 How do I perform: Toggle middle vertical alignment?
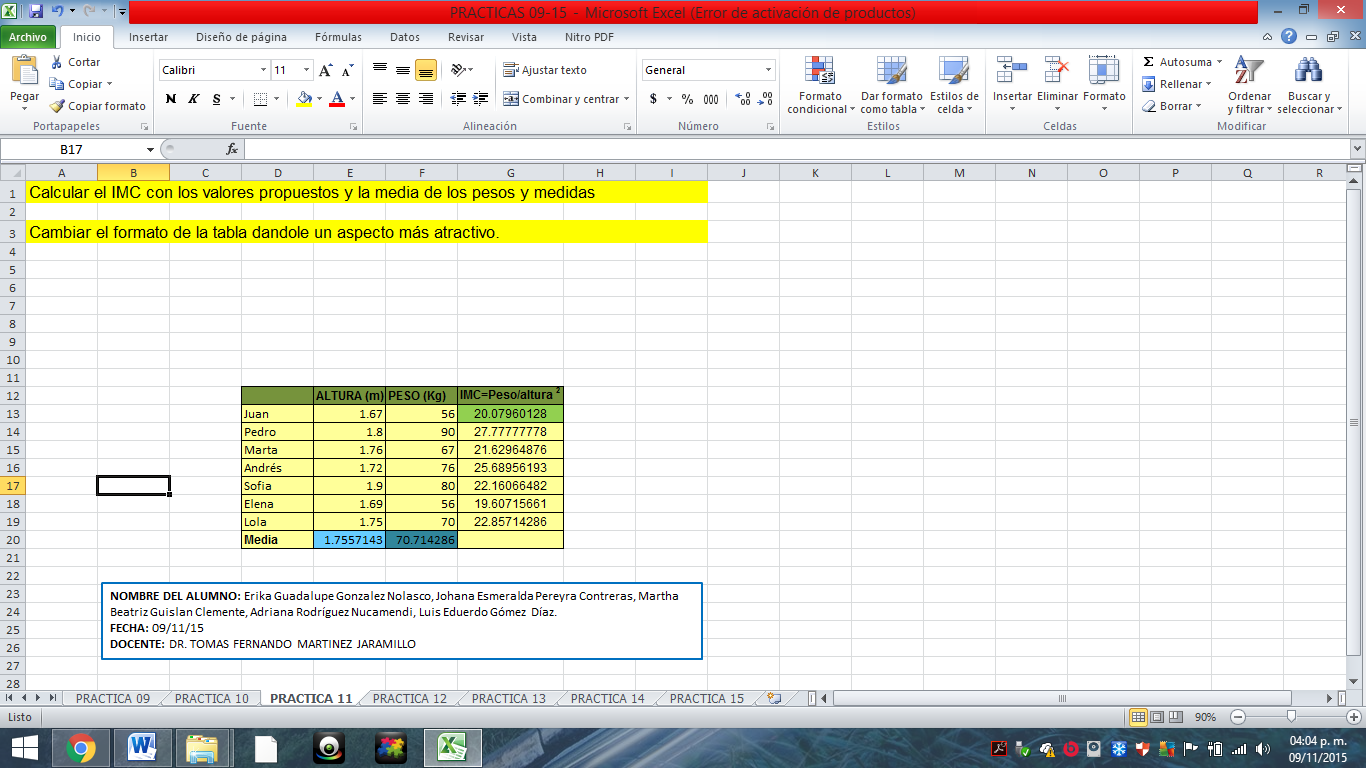click(x=402, y=70)
